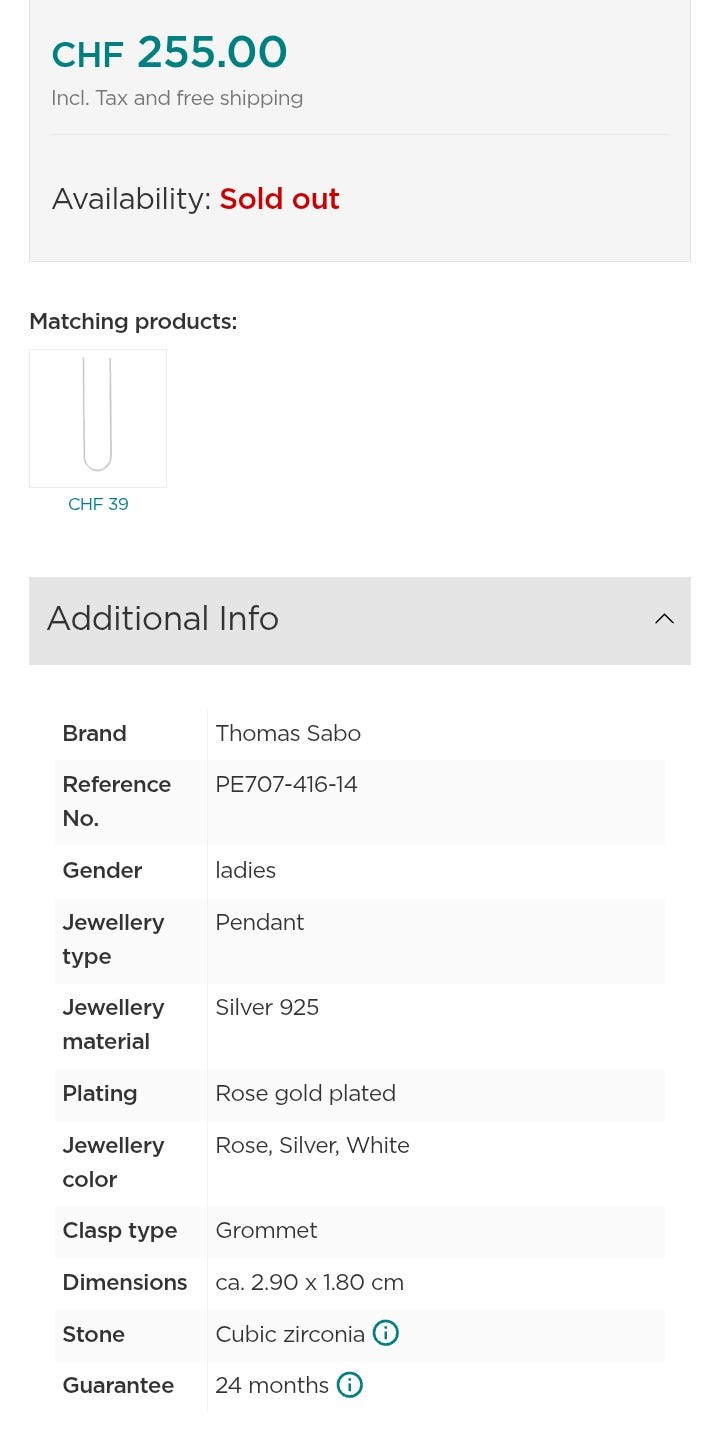Click the dimensions value 2.90 x 1.80 cm
715x1443 pixels.
click(x=309, y=1282)
